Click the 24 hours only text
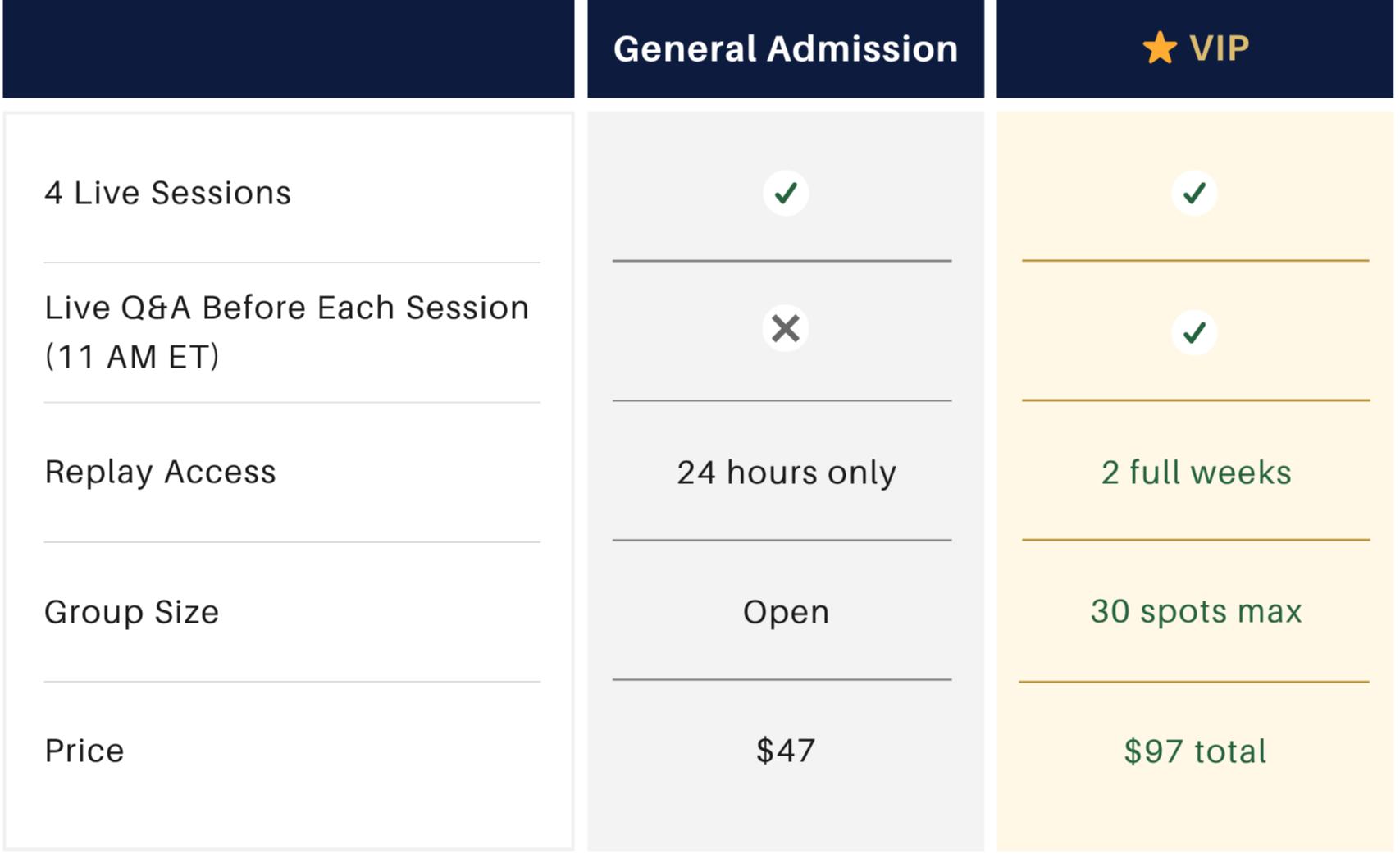 (786, 473)
